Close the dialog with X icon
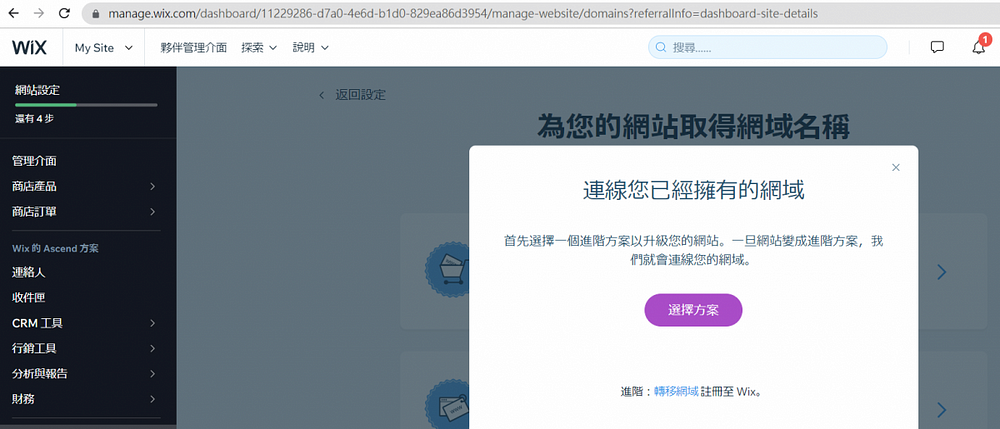The height and width of the screenshot is (429, 1000). tap(895, 168)
